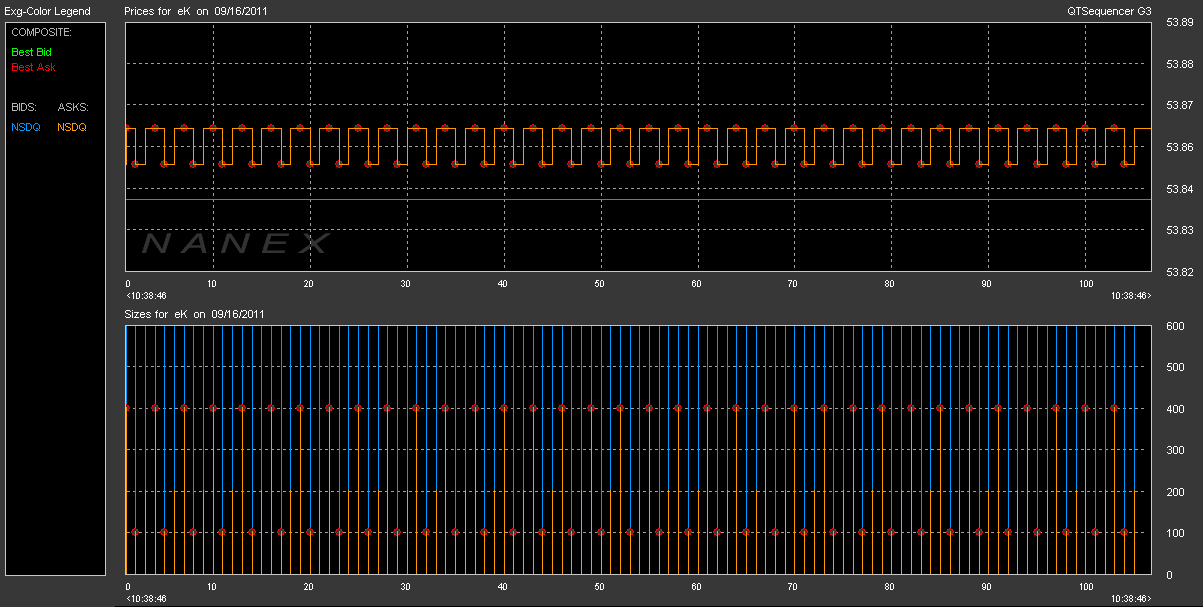Click the Exg-Color Legend panel title
The height and width of the screenshot is (607, 1203).
(47, 12)
